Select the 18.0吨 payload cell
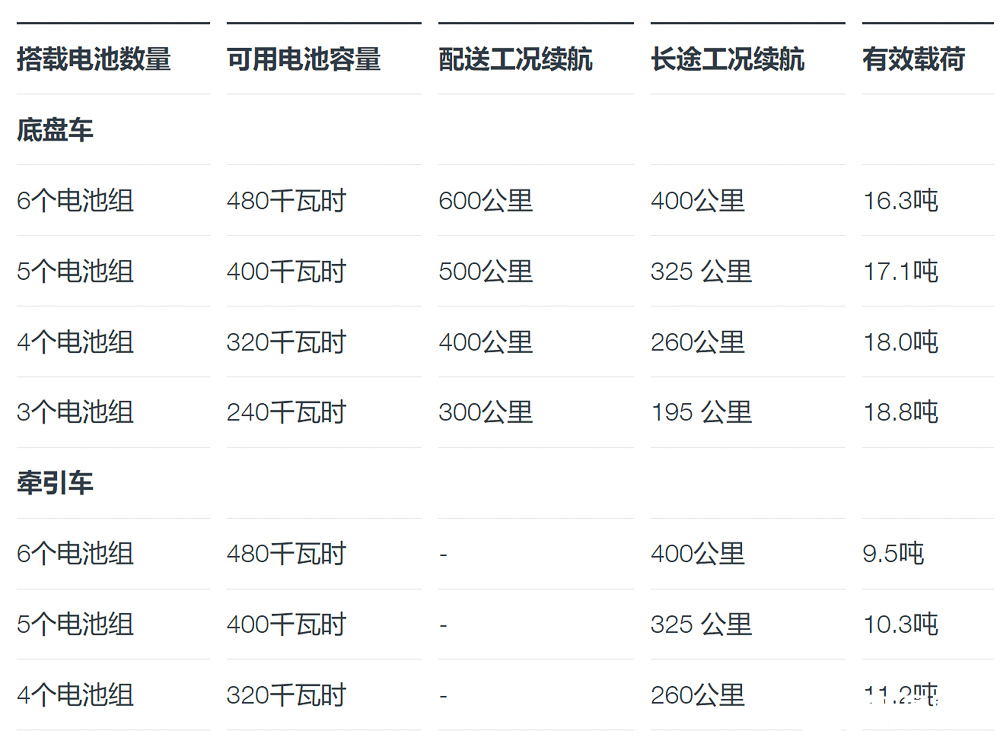1000x750 pixels. tap(900, 342)
